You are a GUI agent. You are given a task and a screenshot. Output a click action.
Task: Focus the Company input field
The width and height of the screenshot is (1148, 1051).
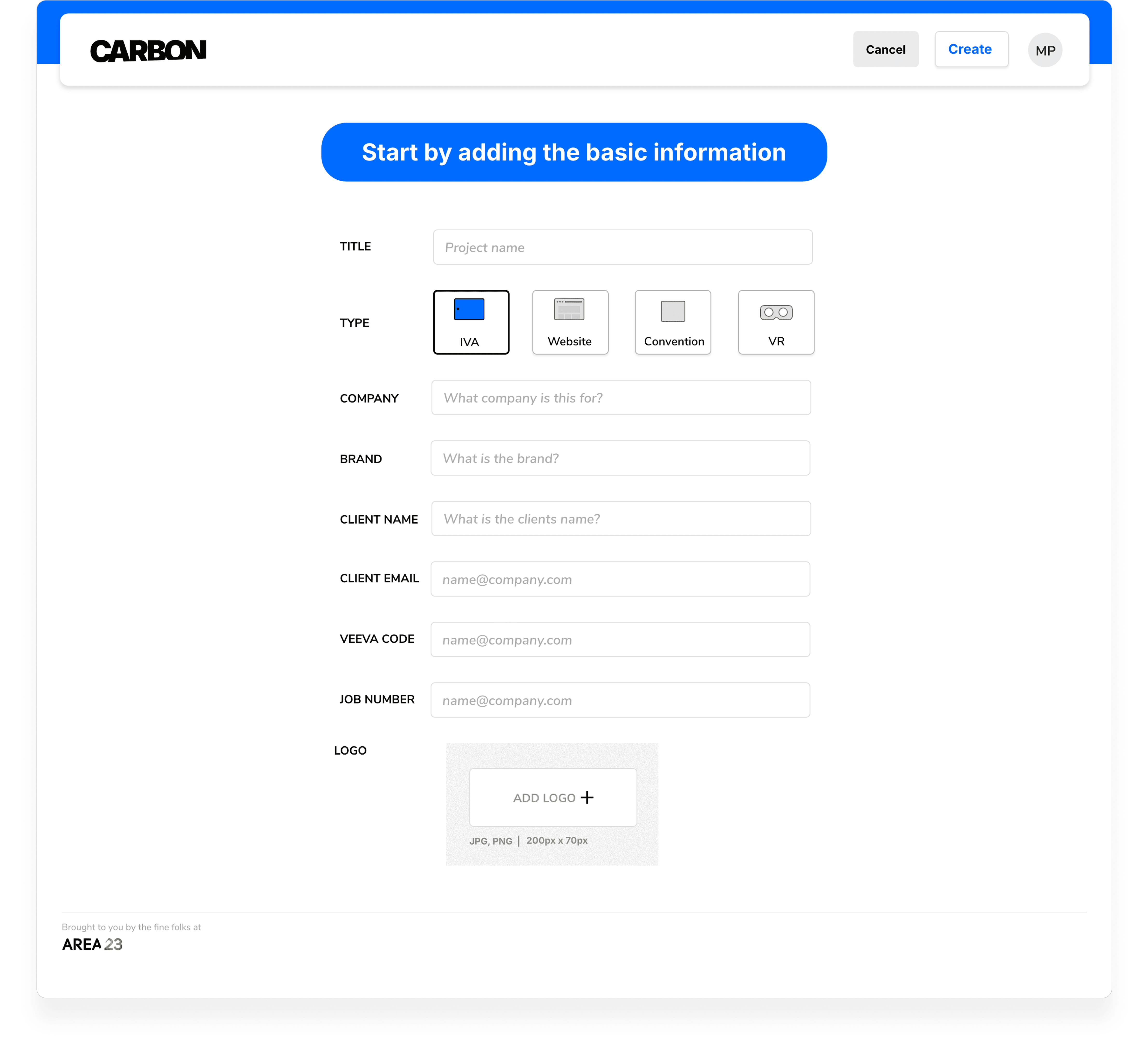point(621,397)
